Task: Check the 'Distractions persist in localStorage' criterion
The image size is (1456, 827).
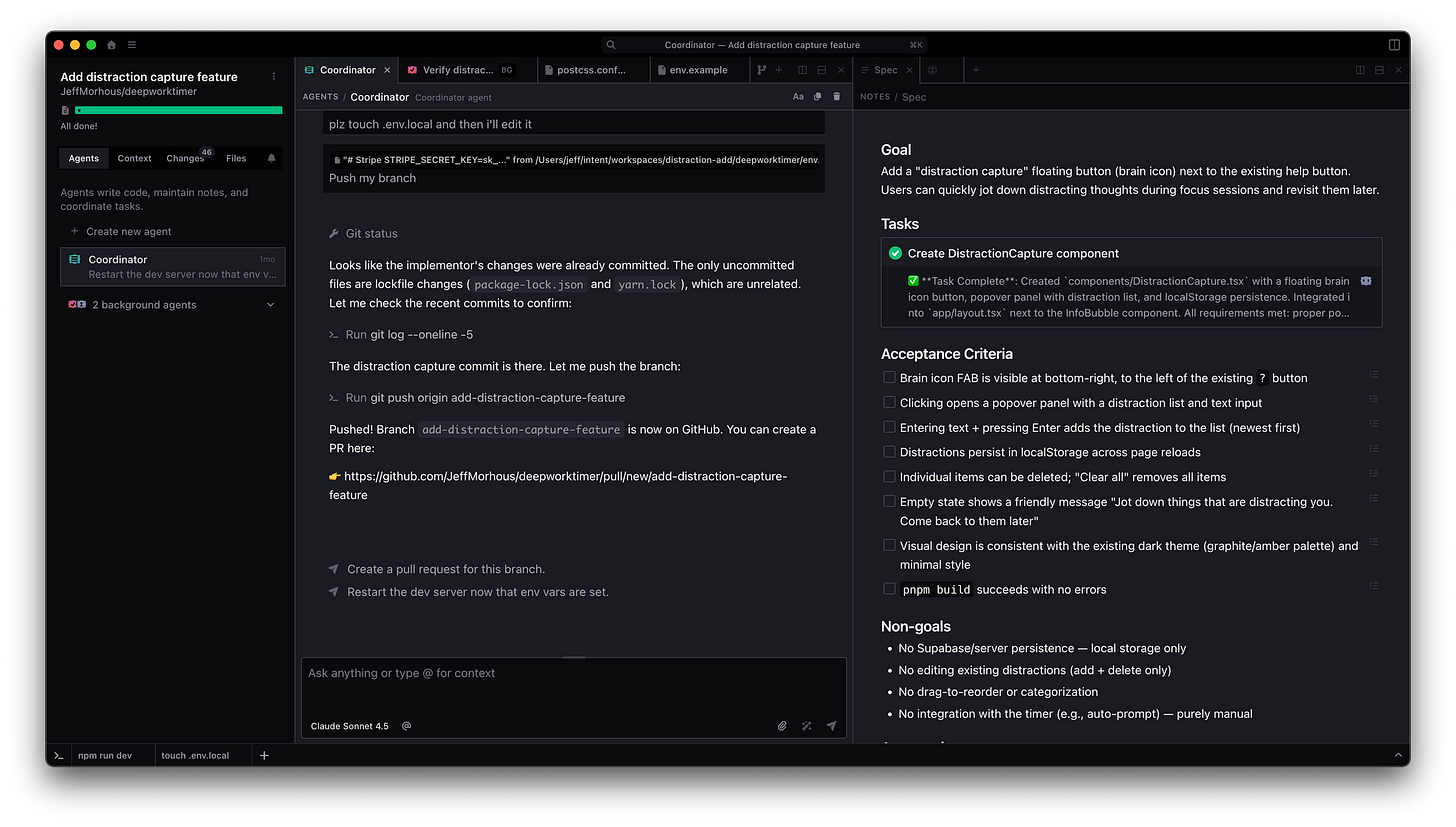Action: 889,451
